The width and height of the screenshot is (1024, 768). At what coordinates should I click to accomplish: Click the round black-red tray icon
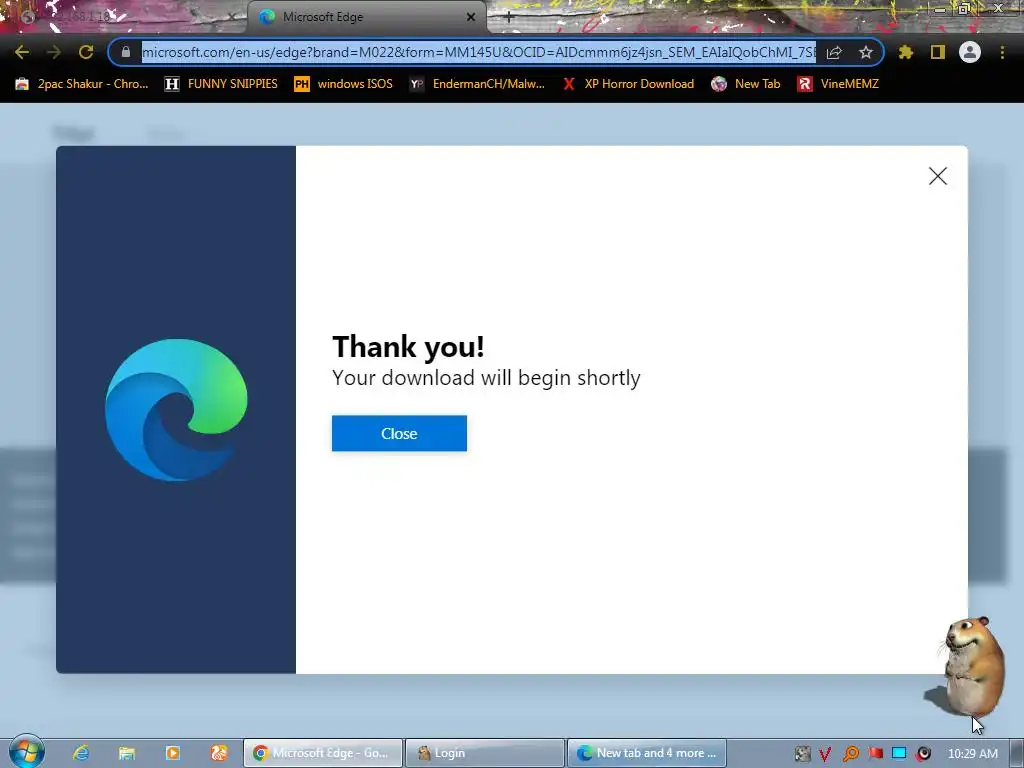(x=923, y=754)
